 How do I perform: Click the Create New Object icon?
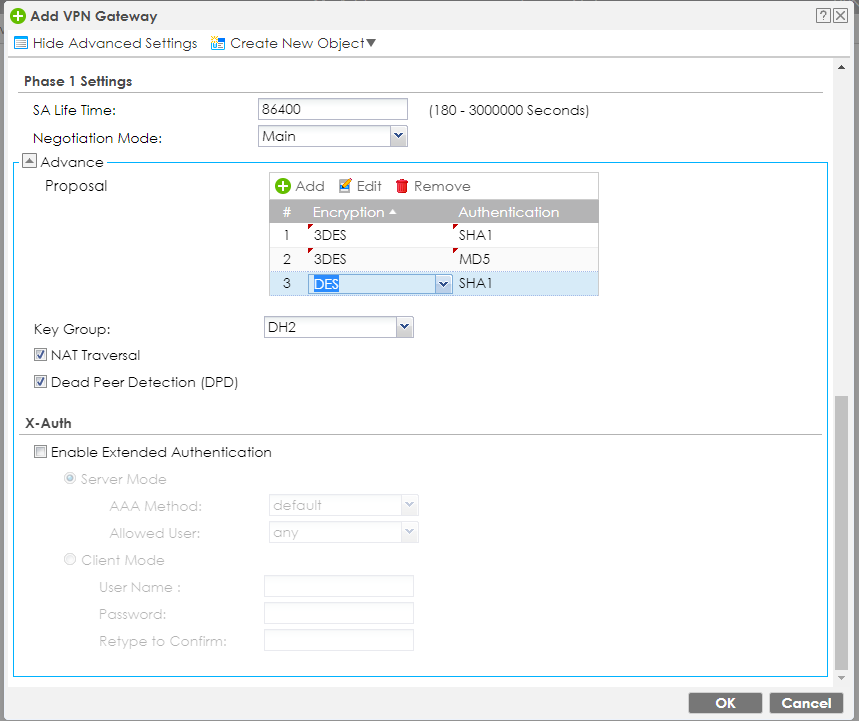[218, 43]
